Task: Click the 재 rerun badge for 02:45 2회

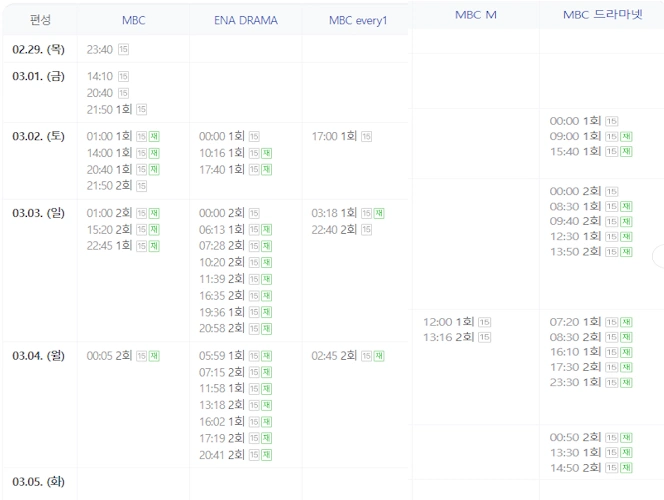Action: coord(379,356)
